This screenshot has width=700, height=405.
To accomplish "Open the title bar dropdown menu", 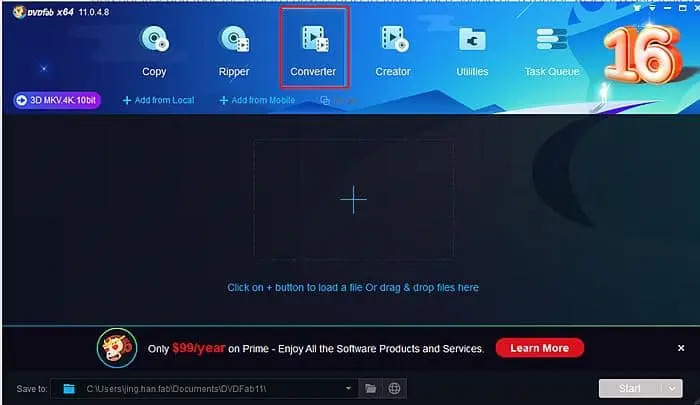I will [652, 8].
